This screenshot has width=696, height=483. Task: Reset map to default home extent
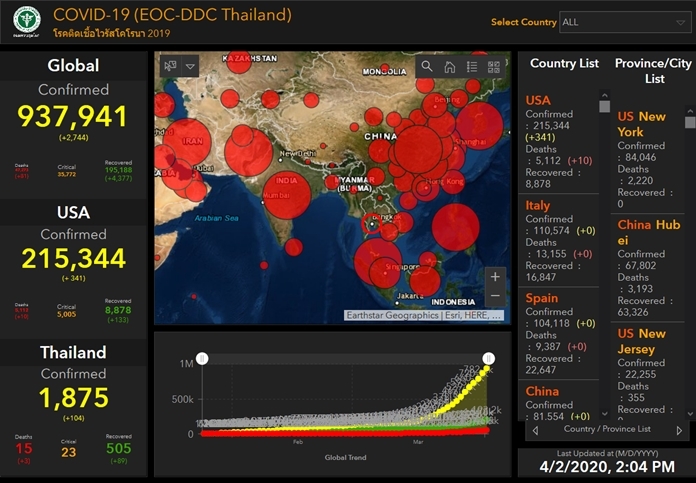pyautogui.click(x=450, y=67)
